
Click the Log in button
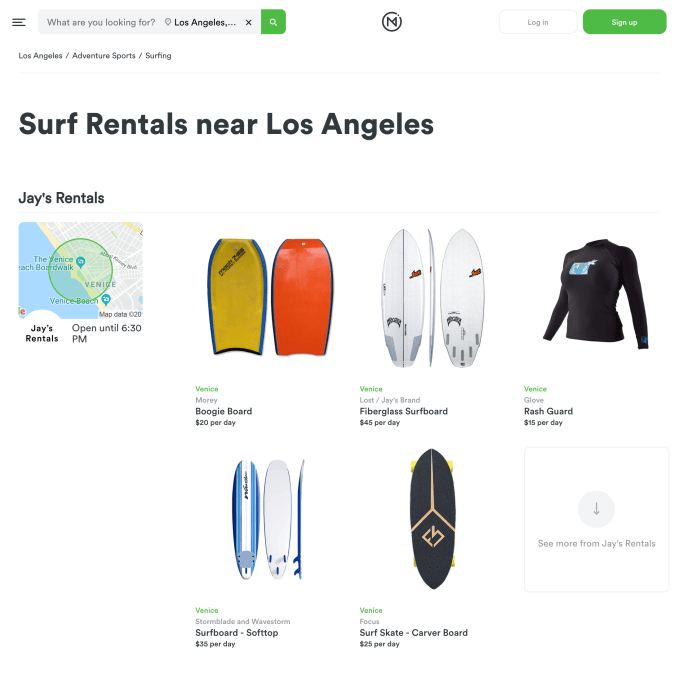(538, 22)
